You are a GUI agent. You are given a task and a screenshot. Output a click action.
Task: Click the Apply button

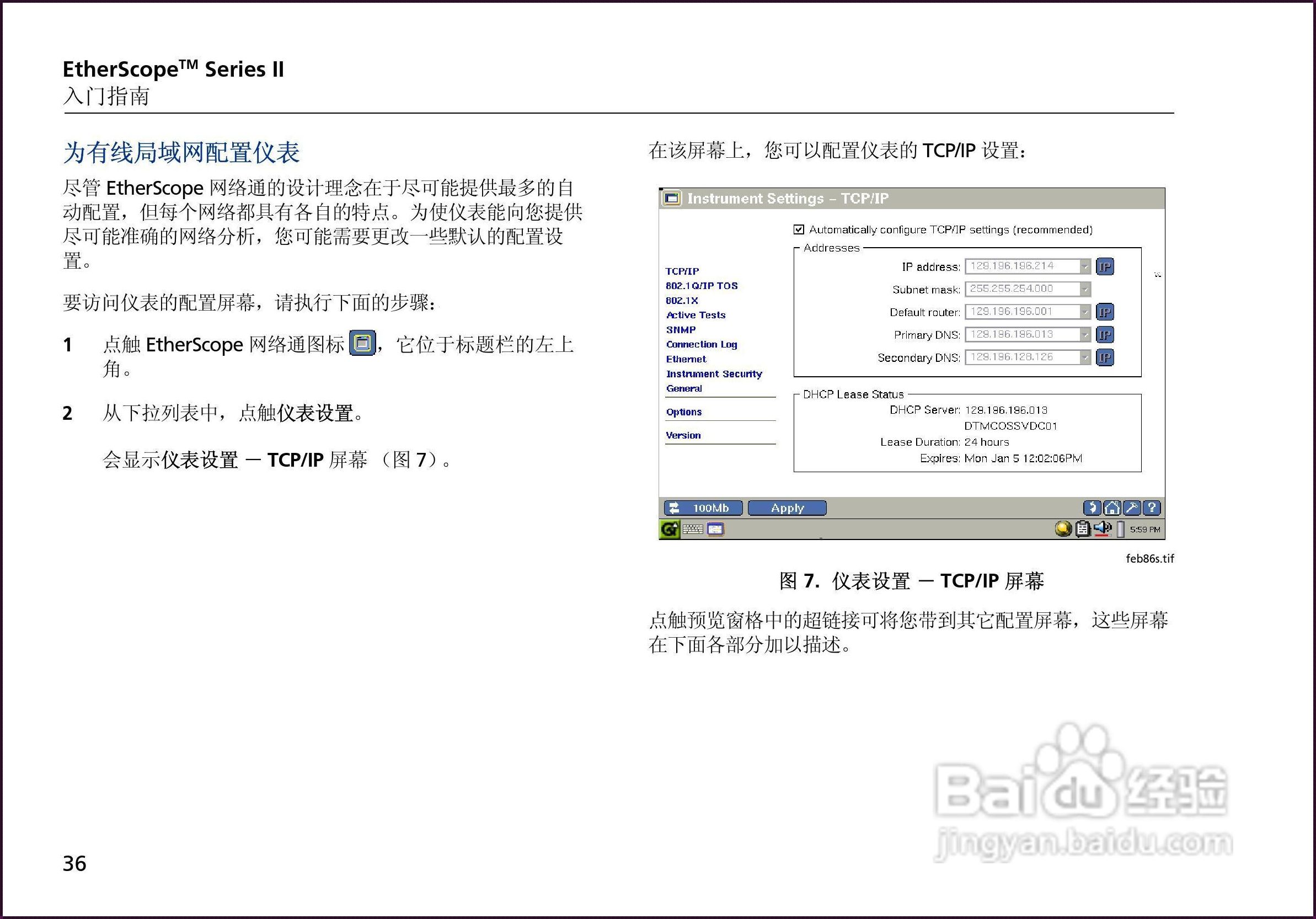(787, 508)
